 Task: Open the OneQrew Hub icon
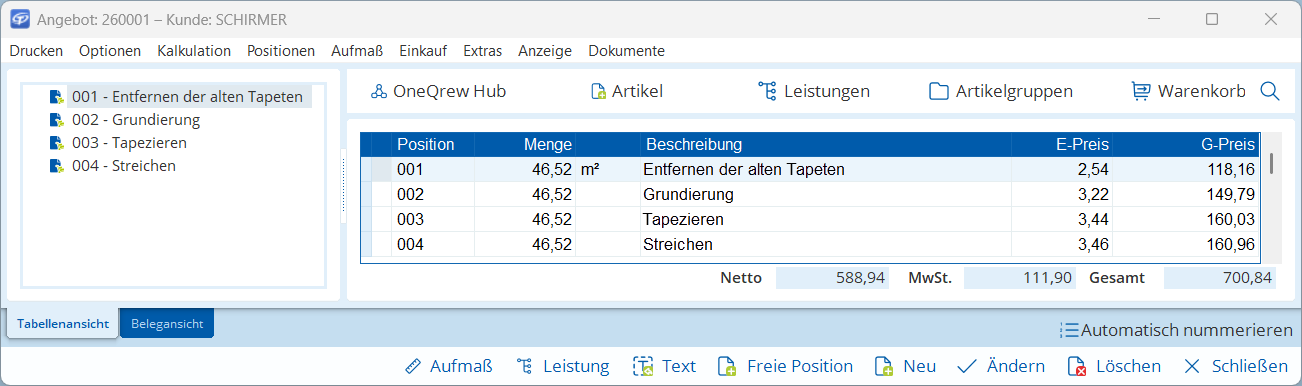pos(378,91)
